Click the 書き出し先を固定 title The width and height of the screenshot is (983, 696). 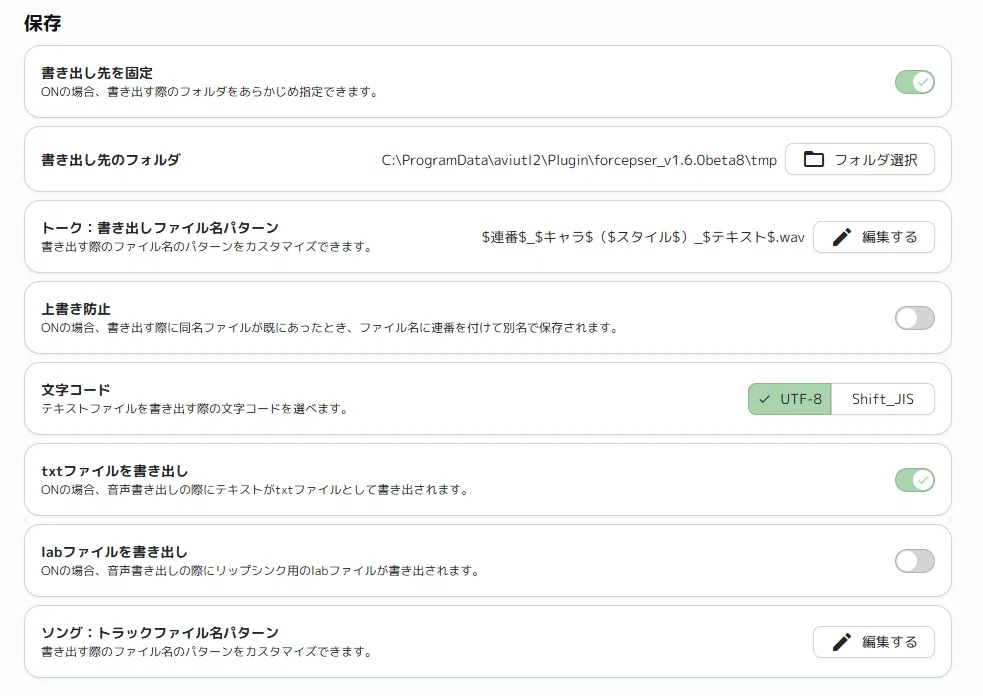(97, 73)
